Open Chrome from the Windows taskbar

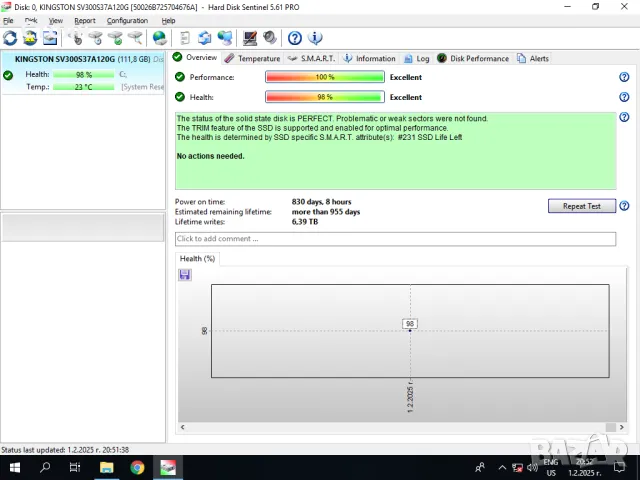pyautogui.click(x=137, y=467)
